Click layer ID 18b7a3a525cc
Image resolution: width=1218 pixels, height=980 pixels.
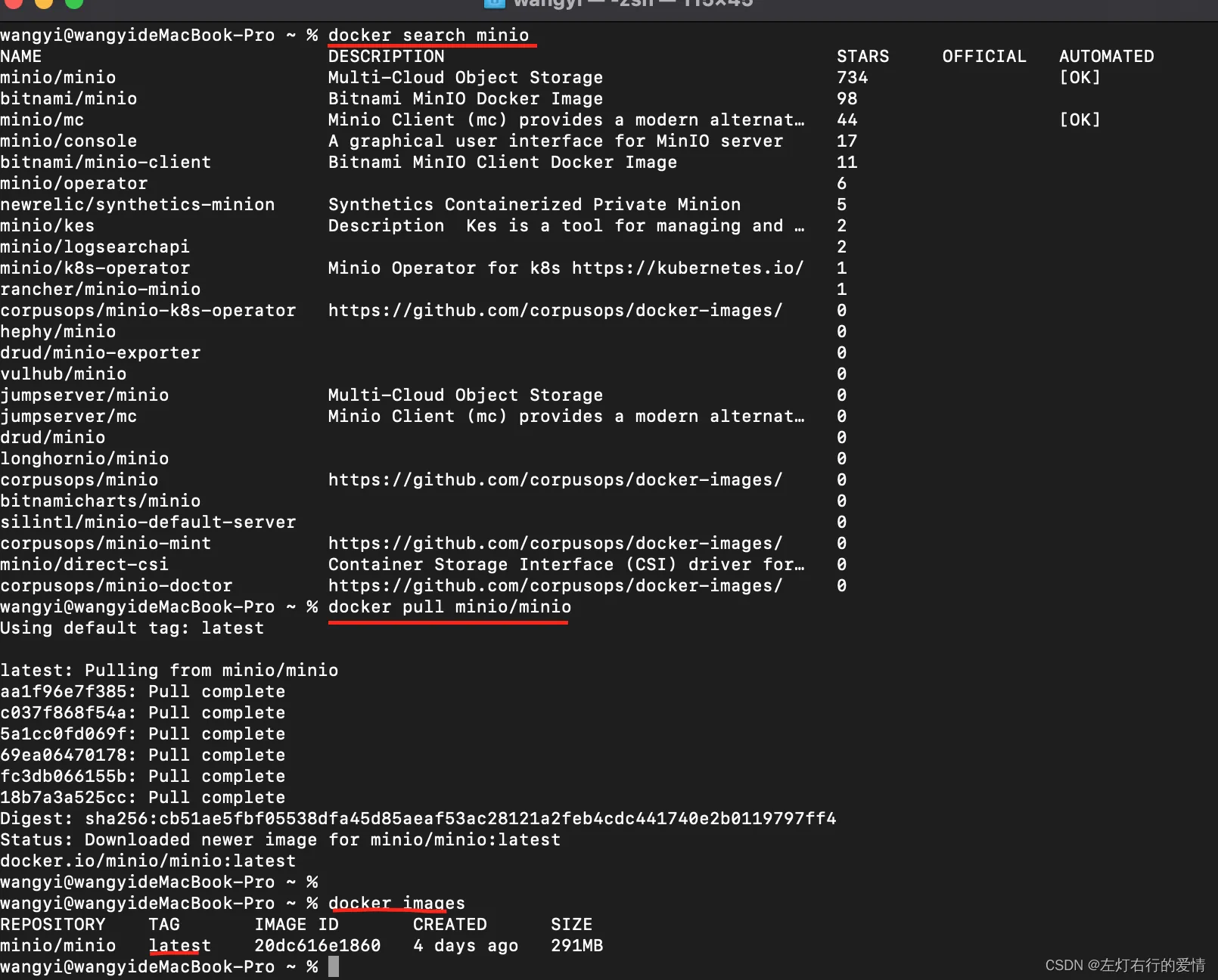[64, 797]
